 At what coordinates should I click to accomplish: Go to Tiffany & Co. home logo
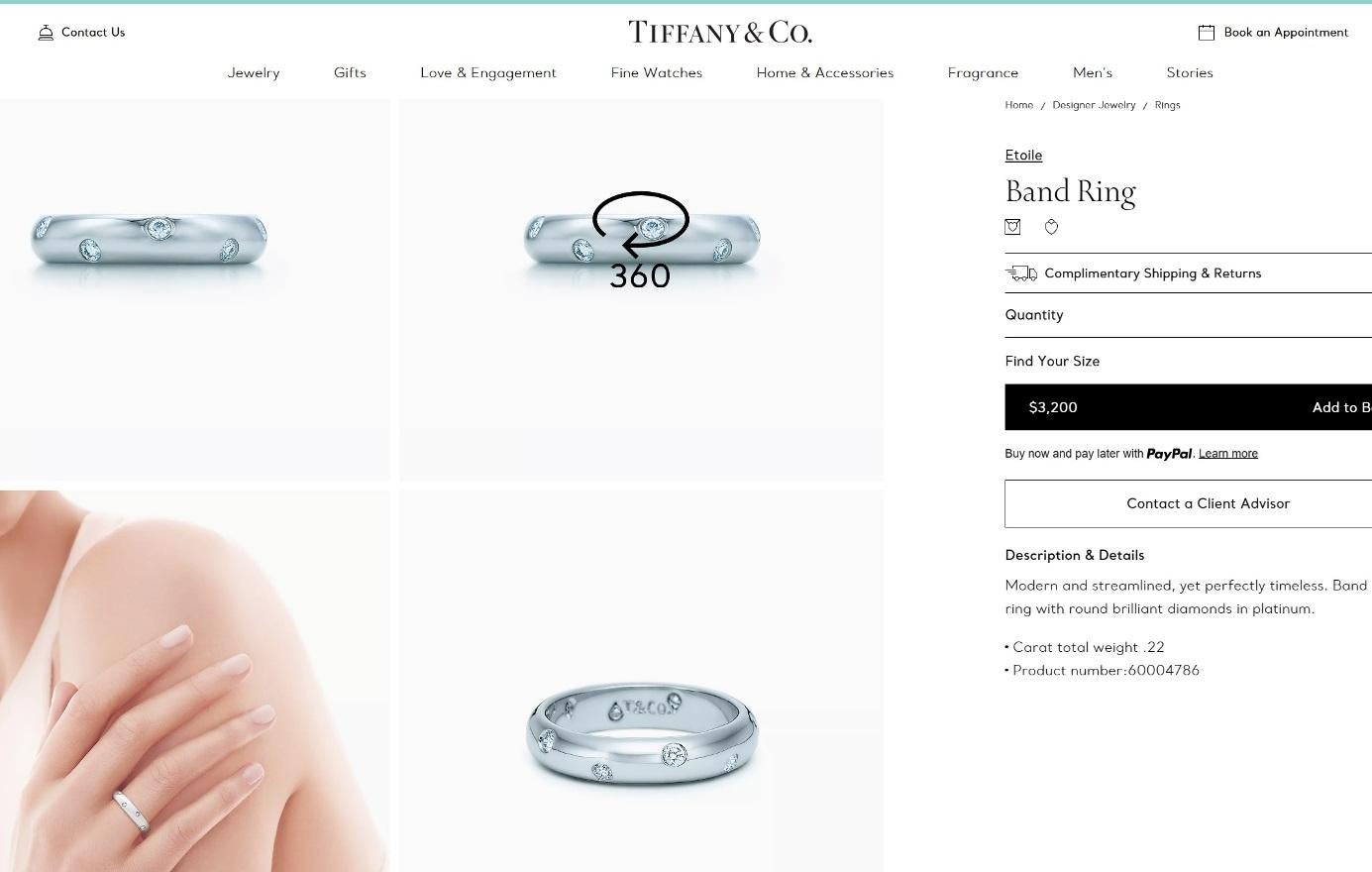coord(720,33)
